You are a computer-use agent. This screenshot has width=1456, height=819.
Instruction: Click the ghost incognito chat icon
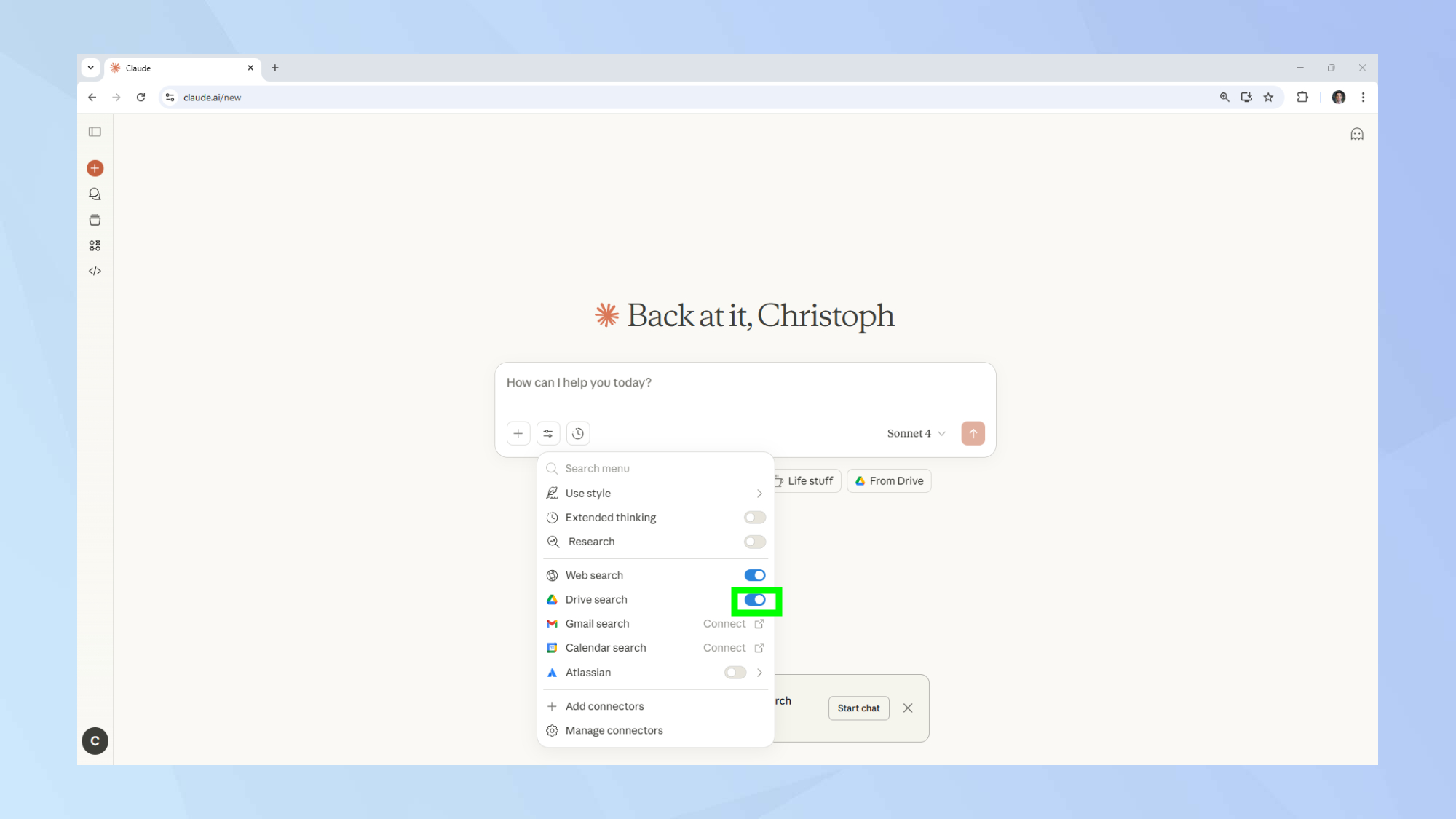tap(1356, 134)
